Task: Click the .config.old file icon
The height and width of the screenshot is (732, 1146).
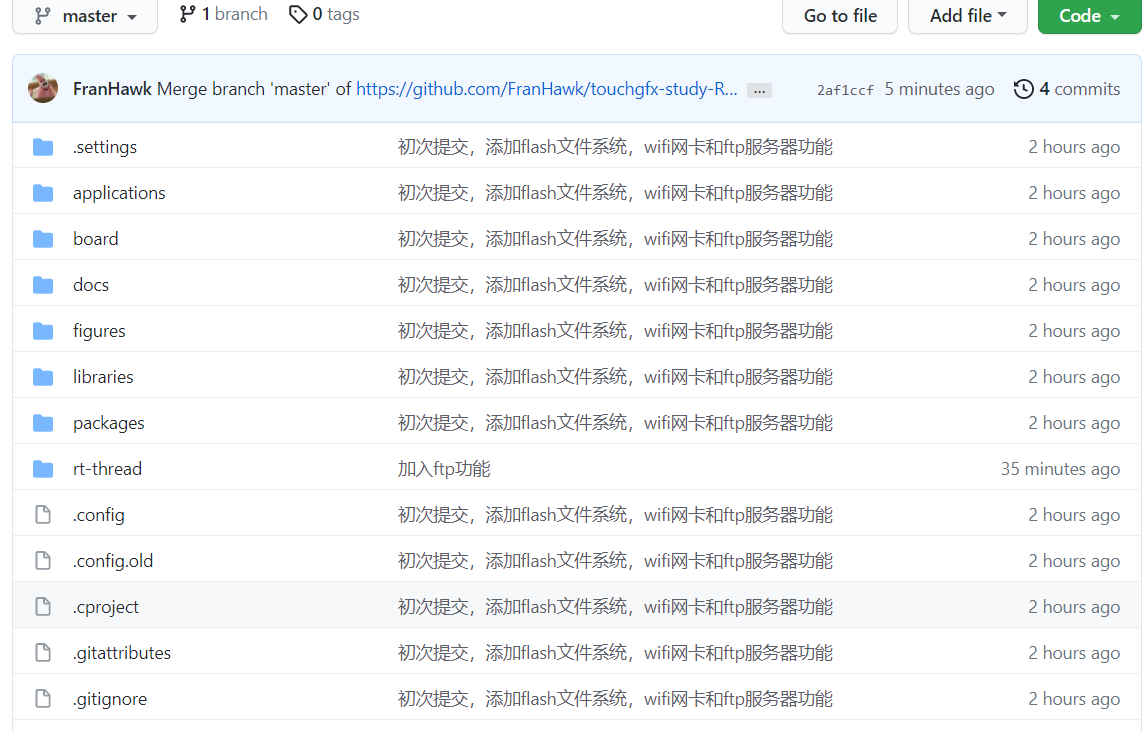Action: [43, 561]
